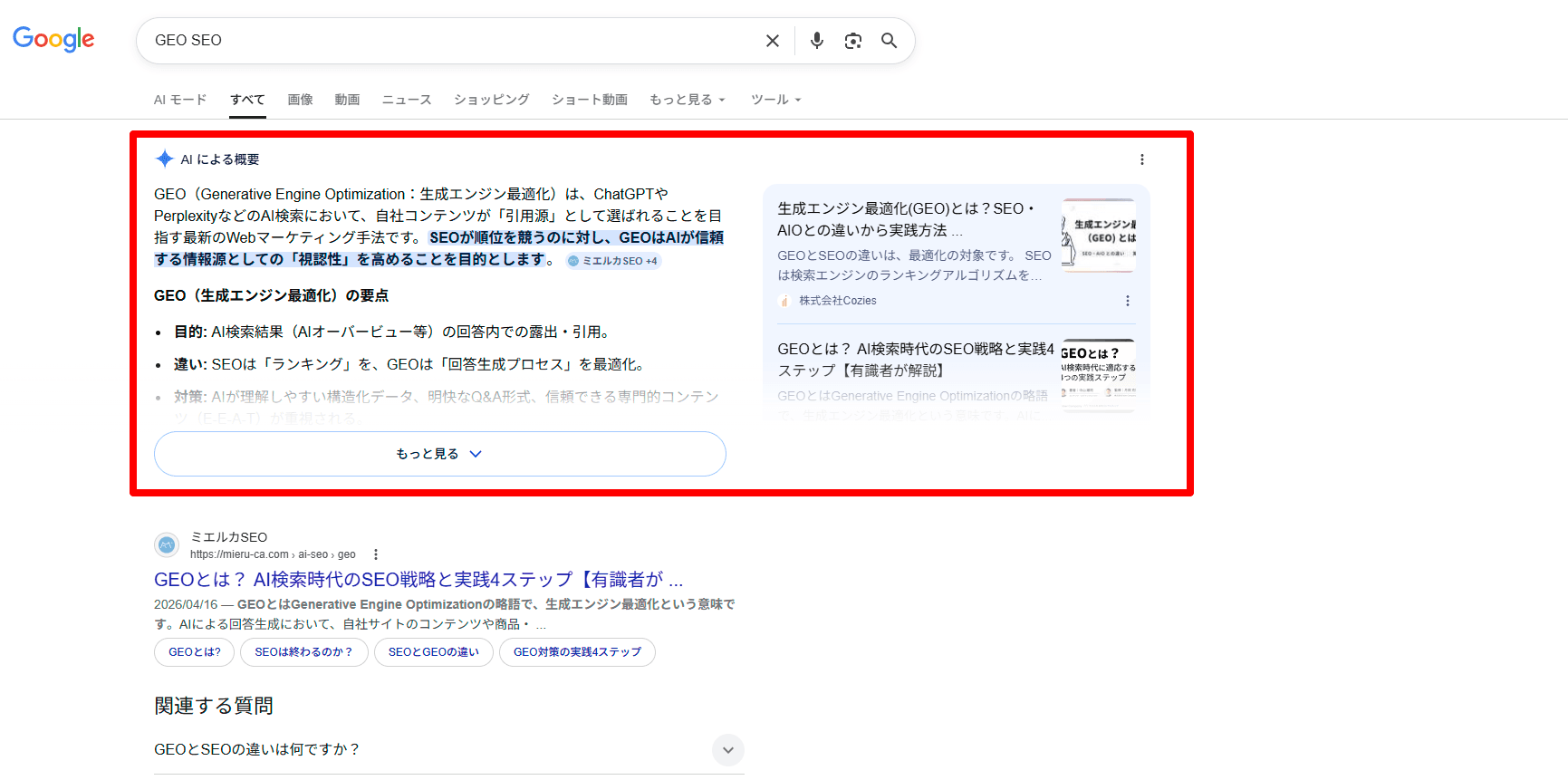
Task: Click the GEOとは? sitelink chip
Action: [195, 652]
